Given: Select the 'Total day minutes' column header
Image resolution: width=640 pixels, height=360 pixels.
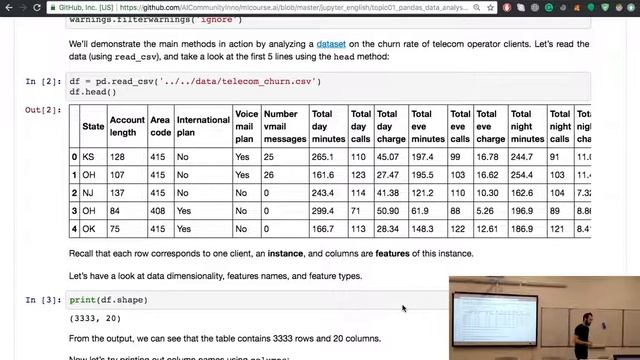Looking at the screenshot, I should pyautogui.click(x=329, y=126).
